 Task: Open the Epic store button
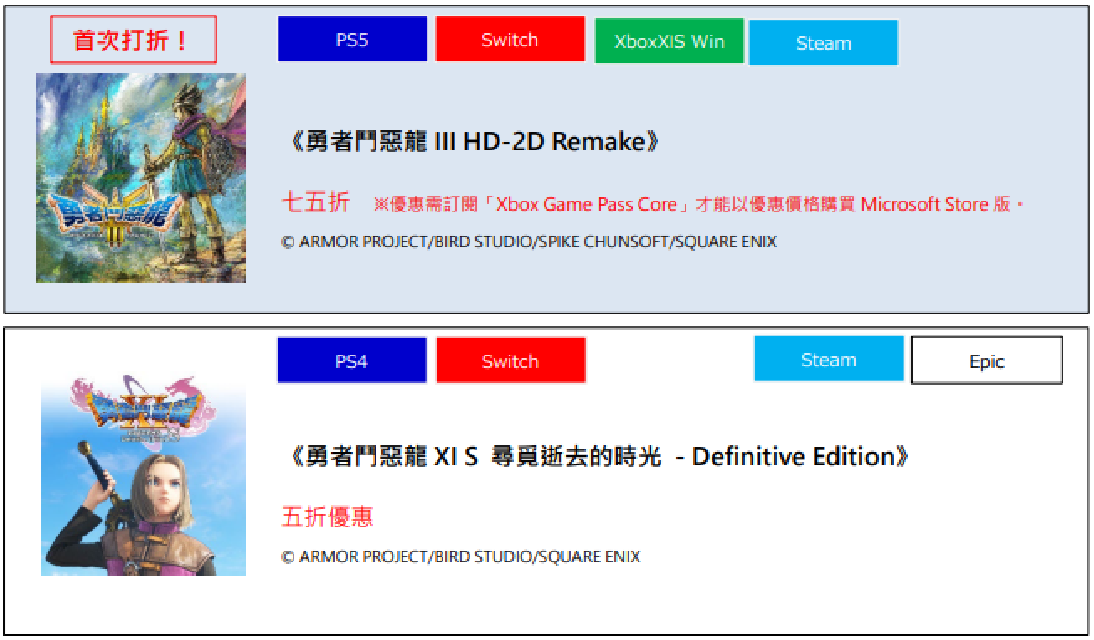click(987, 360)
